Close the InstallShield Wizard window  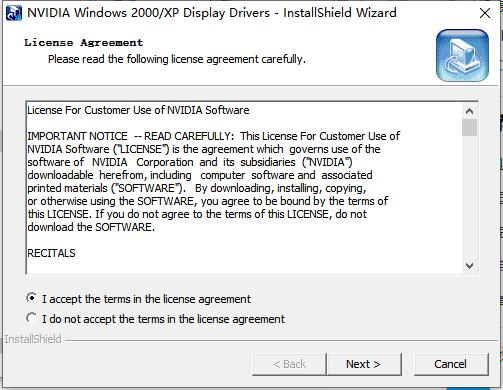(x=485, y=13)
